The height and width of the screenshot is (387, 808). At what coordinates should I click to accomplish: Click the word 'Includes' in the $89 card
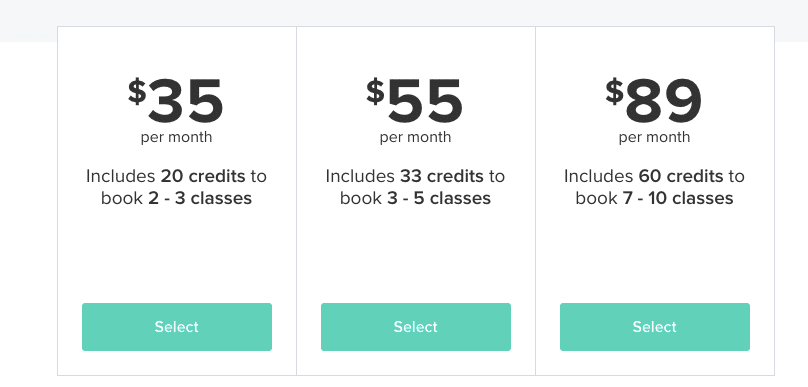[599, 176]
